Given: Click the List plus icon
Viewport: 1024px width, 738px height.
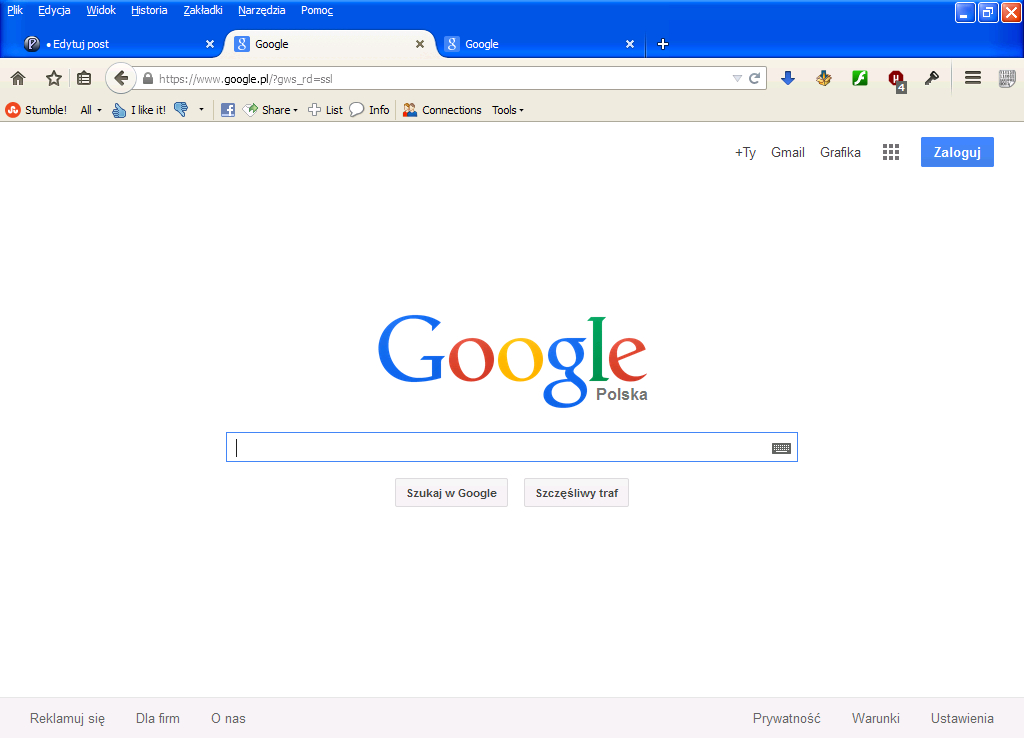Looking at the screenshot, I should coord(325,110).
